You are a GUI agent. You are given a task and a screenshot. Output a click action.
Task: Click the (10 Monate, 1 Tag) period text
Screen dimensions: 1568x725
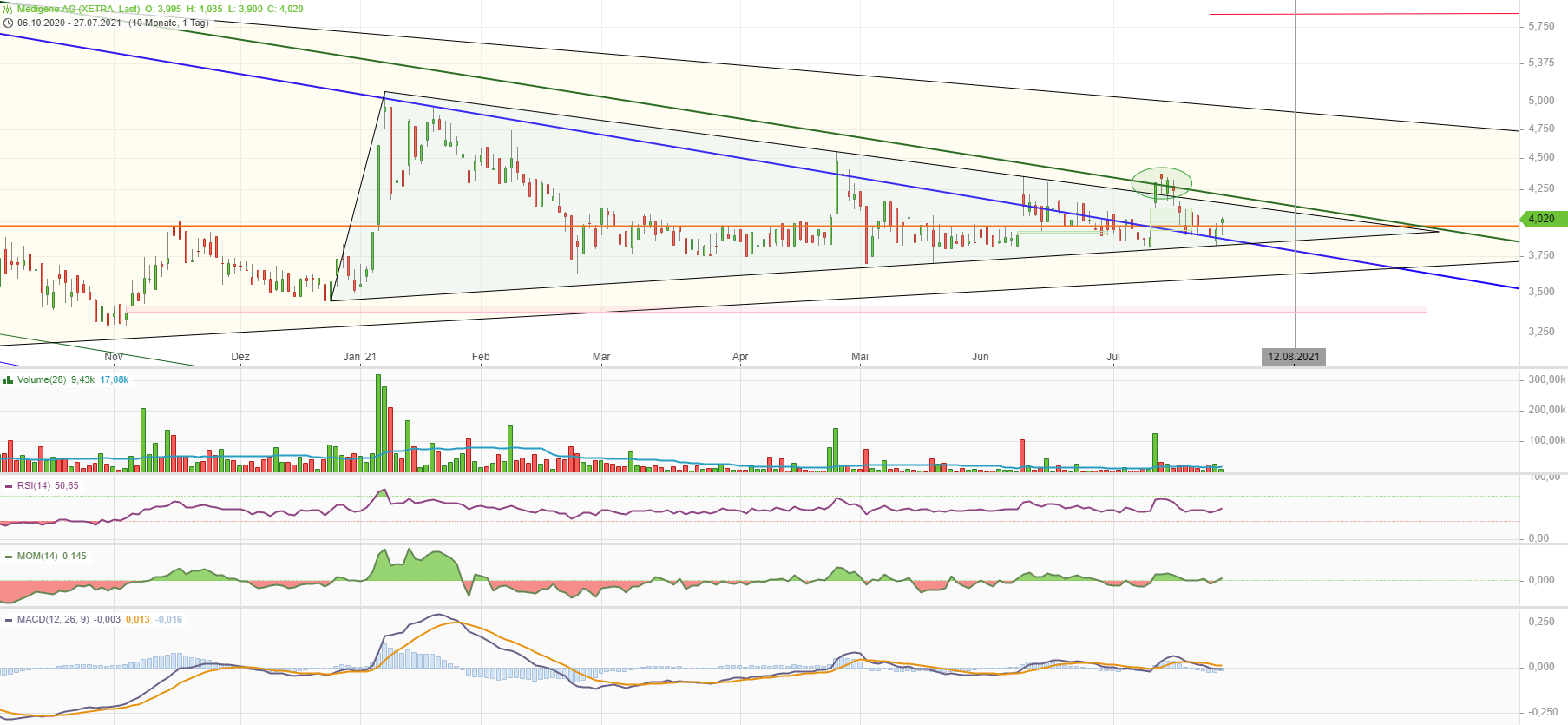(168, 23)
